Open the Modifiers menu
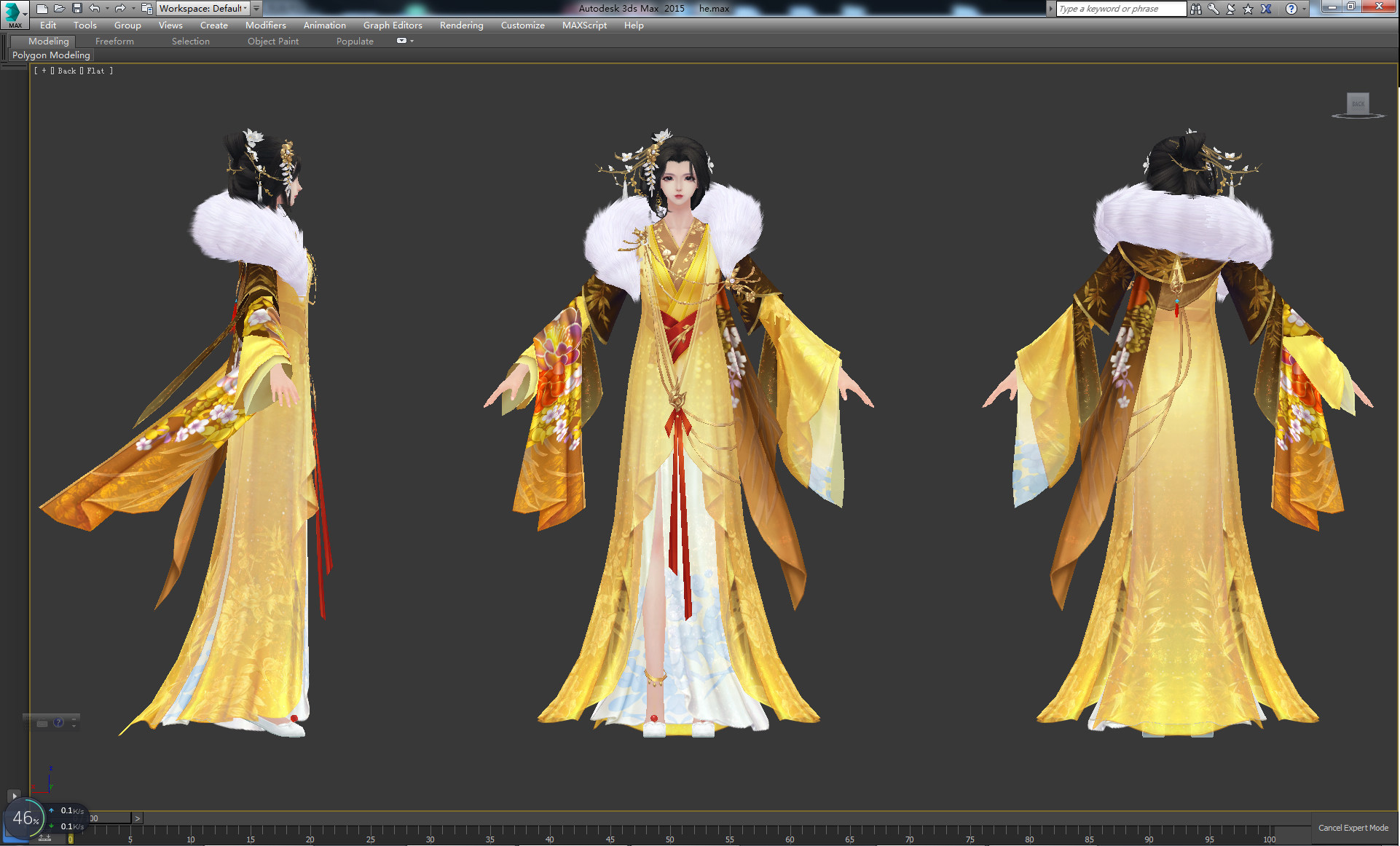1400x846 pixels. 265,25
